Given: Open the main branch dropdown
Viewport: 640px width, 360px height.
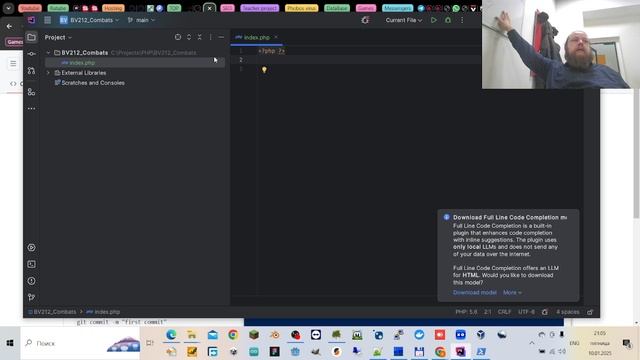Looking at the screenshot, I should (141, 20).
